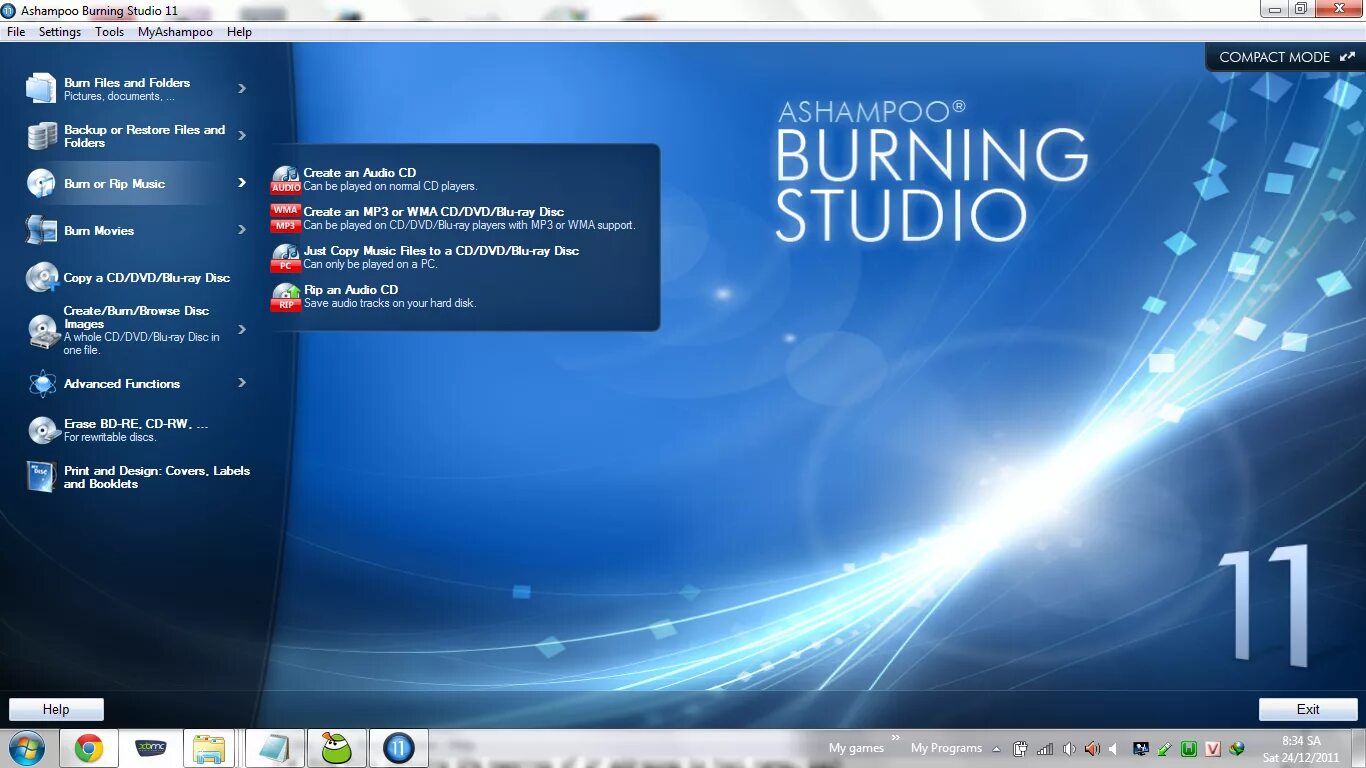Open Copy a CD/DVD/Blu-ray Disc
The width and height of the screenshot is (1366, 768).
coord(147,278)
